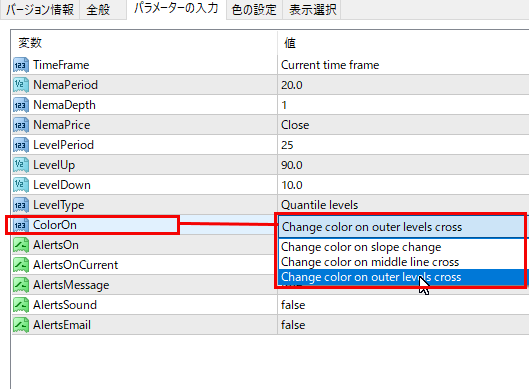Edit 'Quantile levels' value cell

[403, 205]
